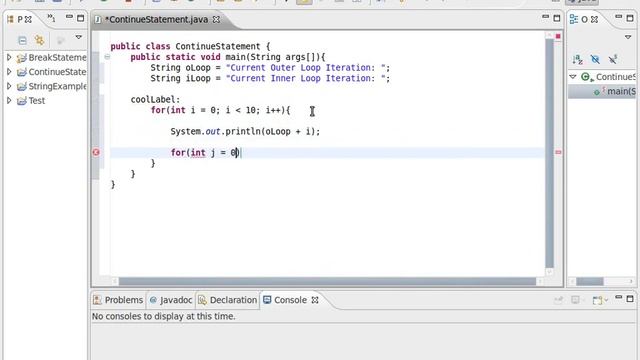
Task: Close the Console tab
Action: pyautogui.click(x=315, y=300)
